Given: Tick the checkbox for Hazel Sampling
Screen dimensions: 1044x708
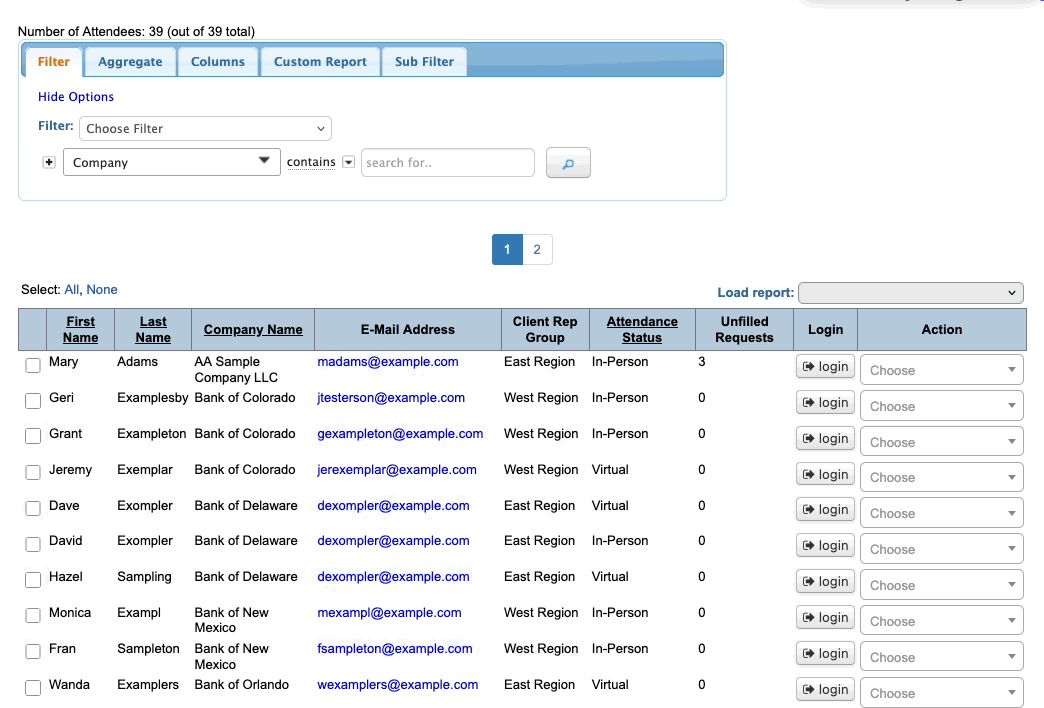Looking at the screenshot, I should [x=33, y=580].
